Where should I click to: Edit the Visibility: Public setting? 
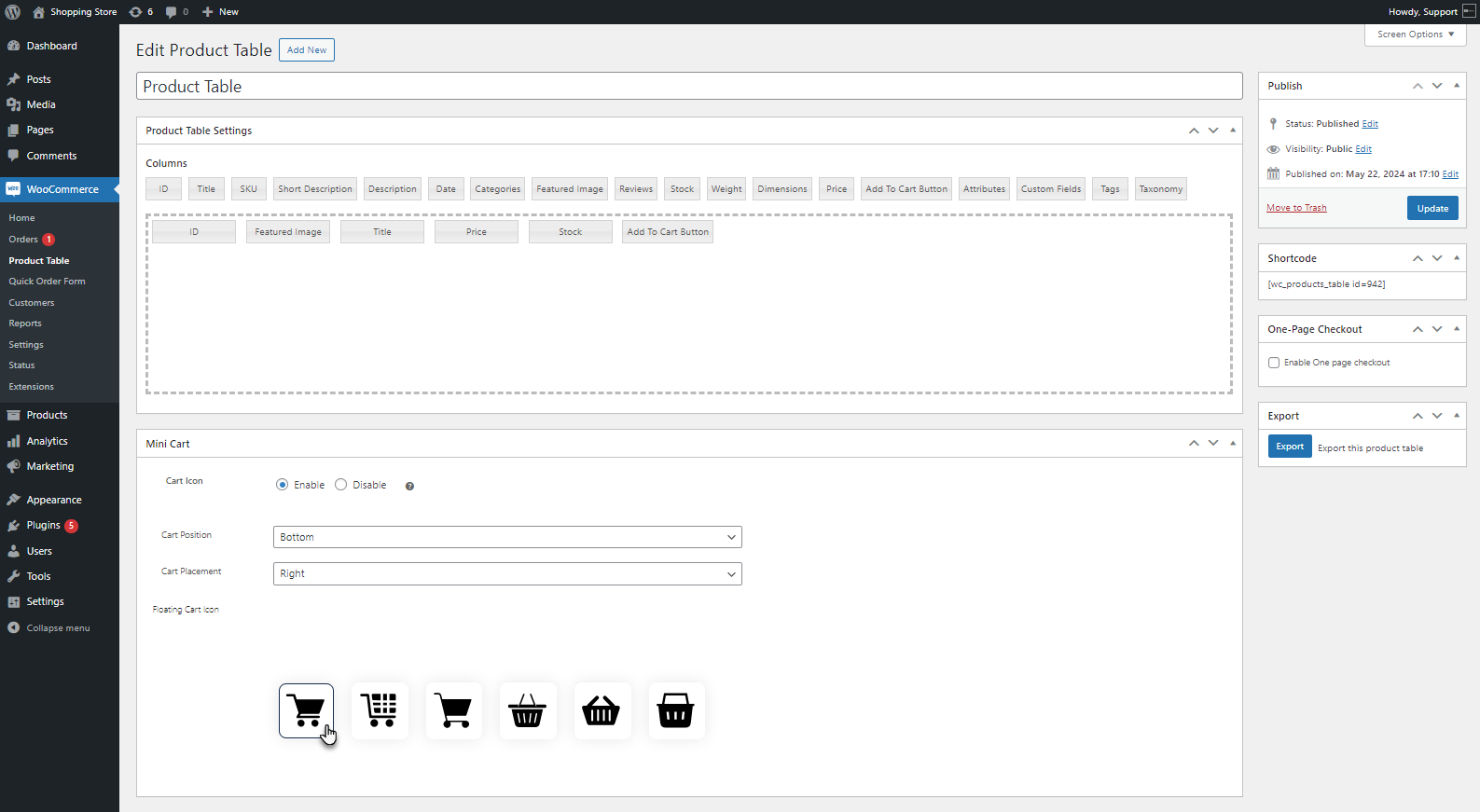1363,149
